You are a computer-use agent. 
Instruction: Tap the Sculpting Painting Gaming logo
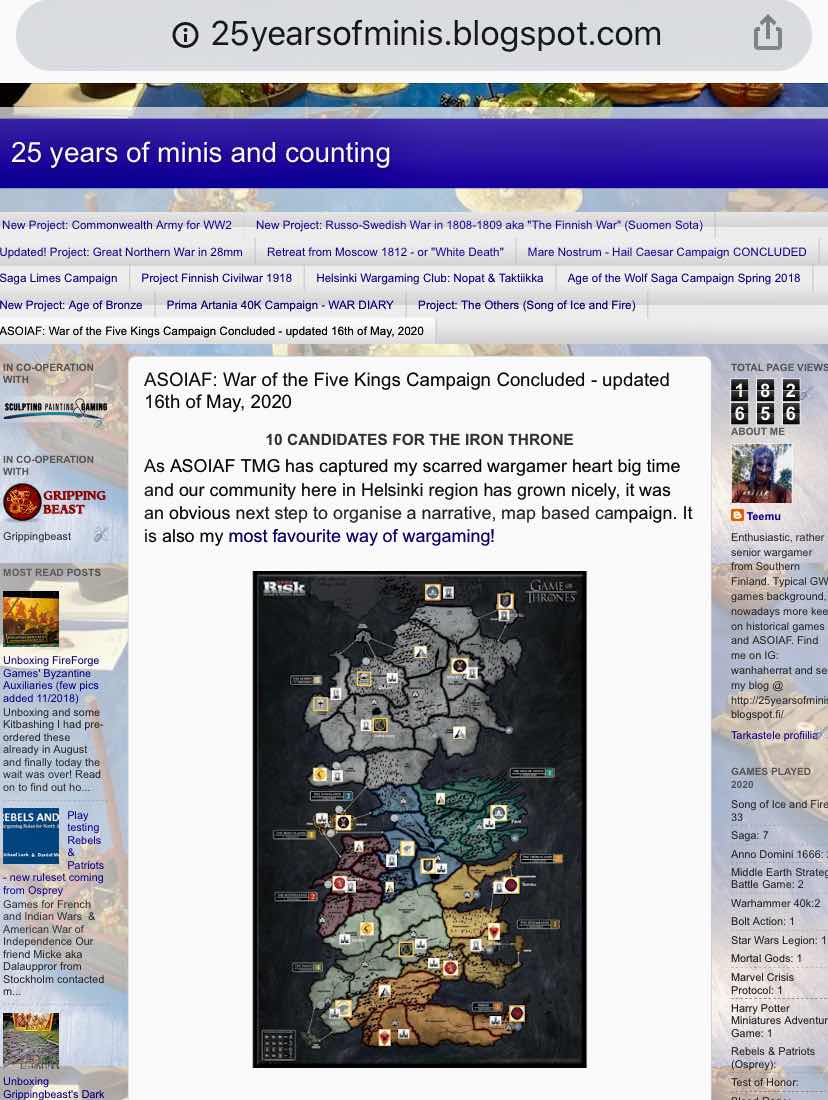point(55,410)
